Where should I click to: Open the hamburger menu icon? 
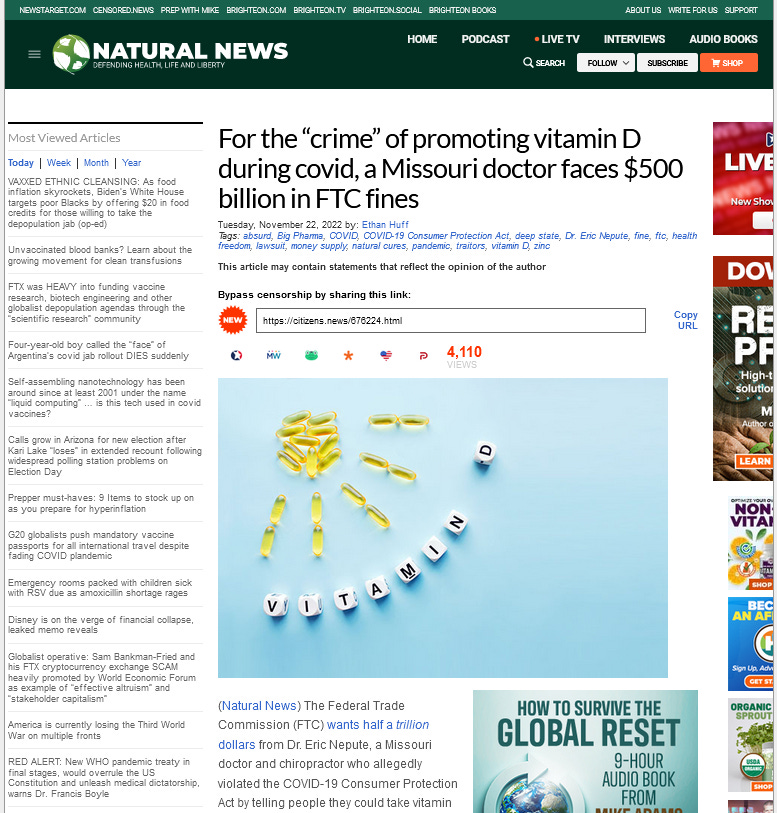(34, 54)
